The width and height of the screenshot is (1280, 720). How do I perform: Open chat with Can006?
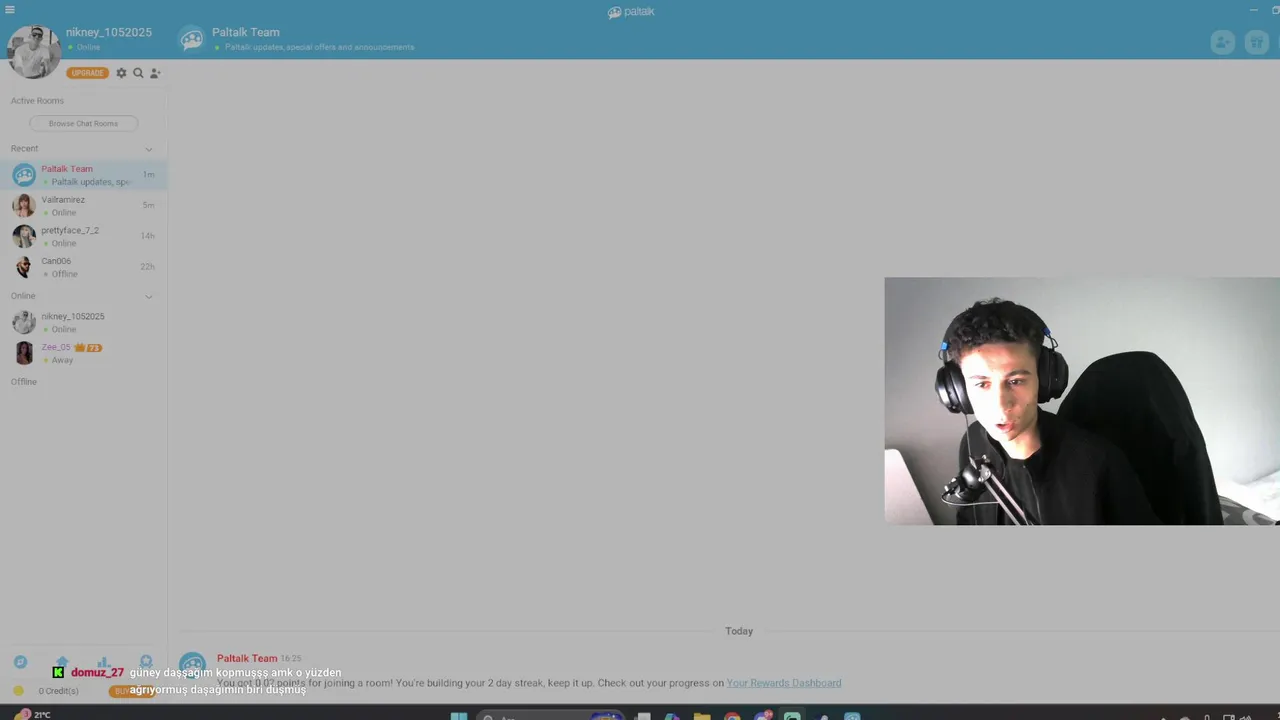pyautogui.click(x=83, y=267)
